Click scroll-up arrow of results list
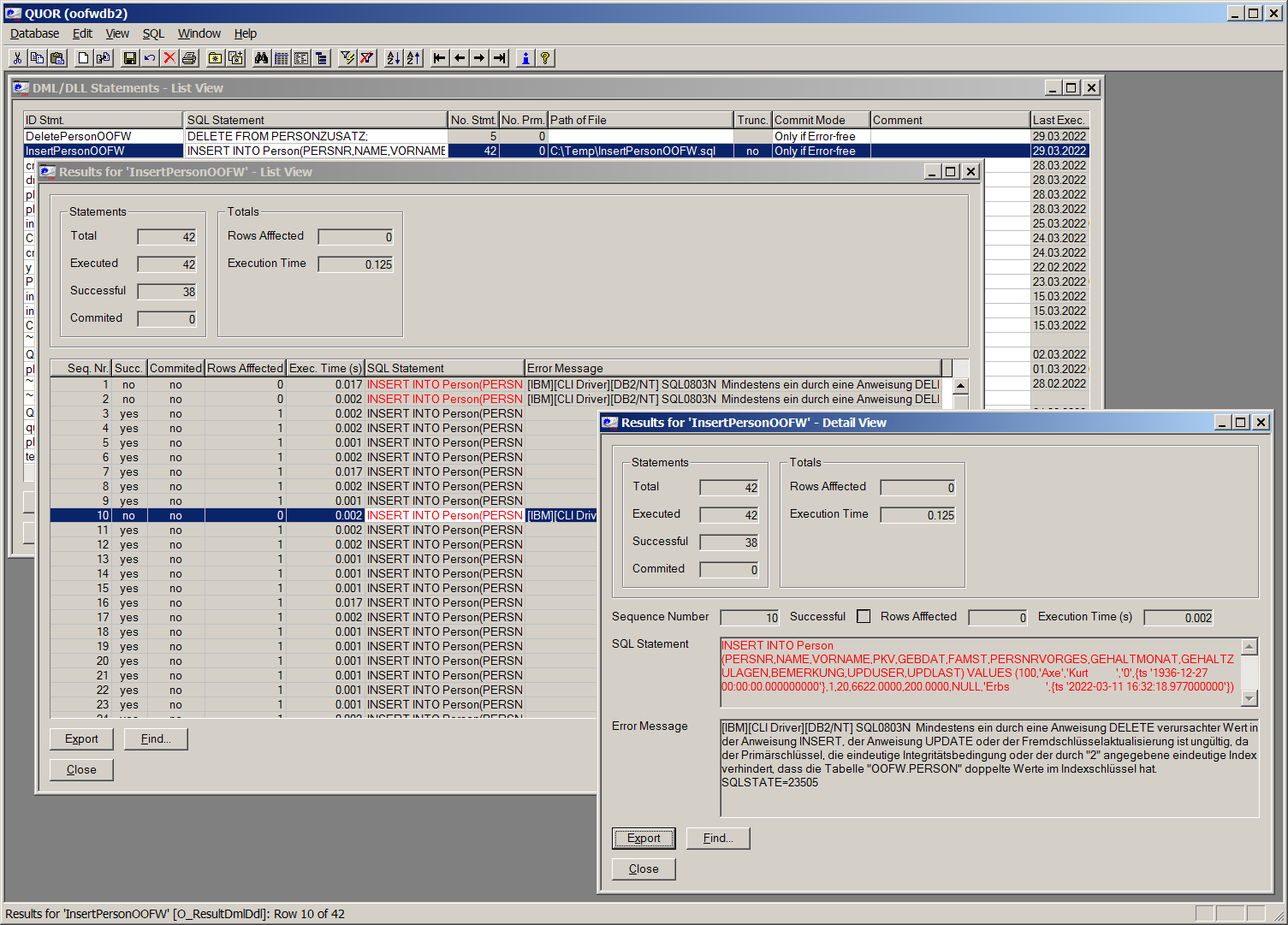The width and height of the screenshot is (1288, 925). [x=960, y=386]
